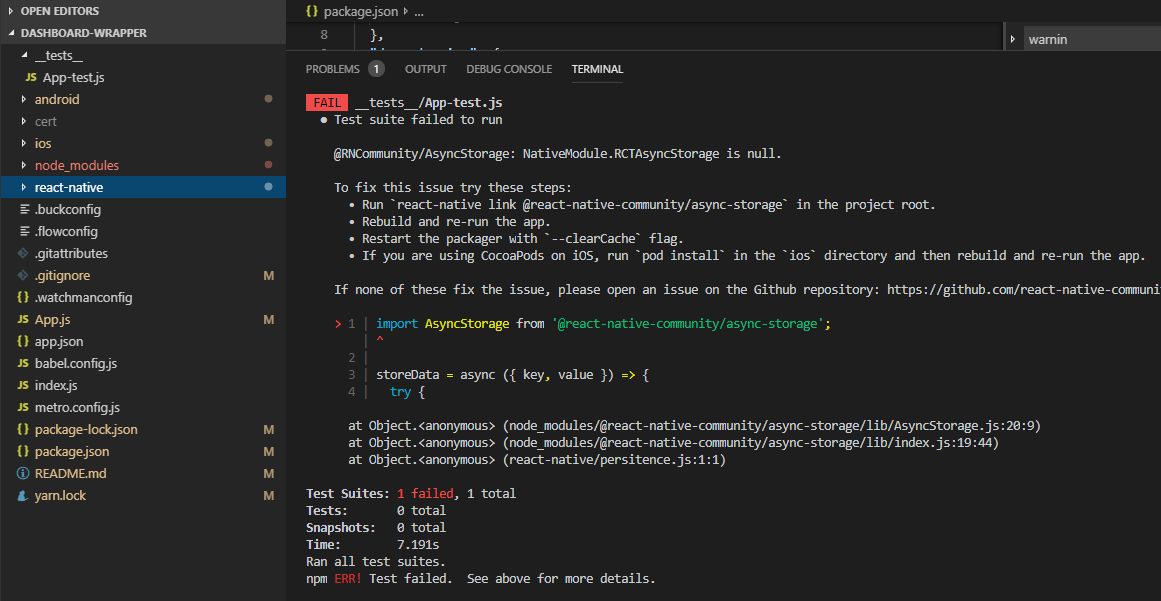Click the yarn.lock file icon
This screenshot has height=601, width=1161.
pos(23,496)
